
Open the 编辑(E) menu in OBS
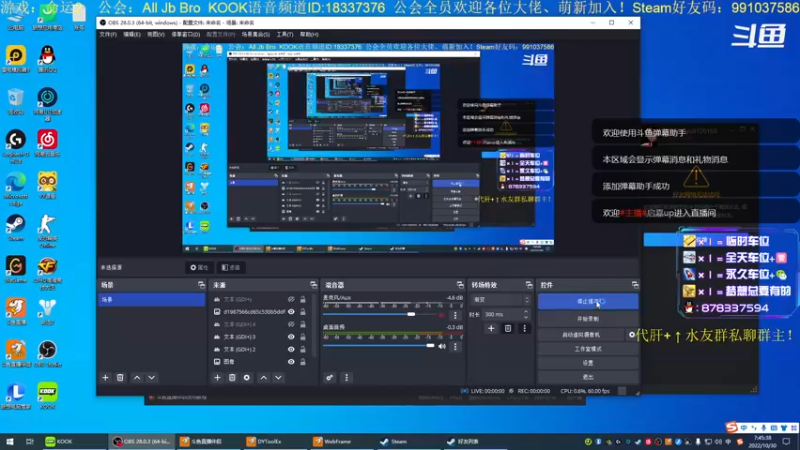[x=132, y=34]
